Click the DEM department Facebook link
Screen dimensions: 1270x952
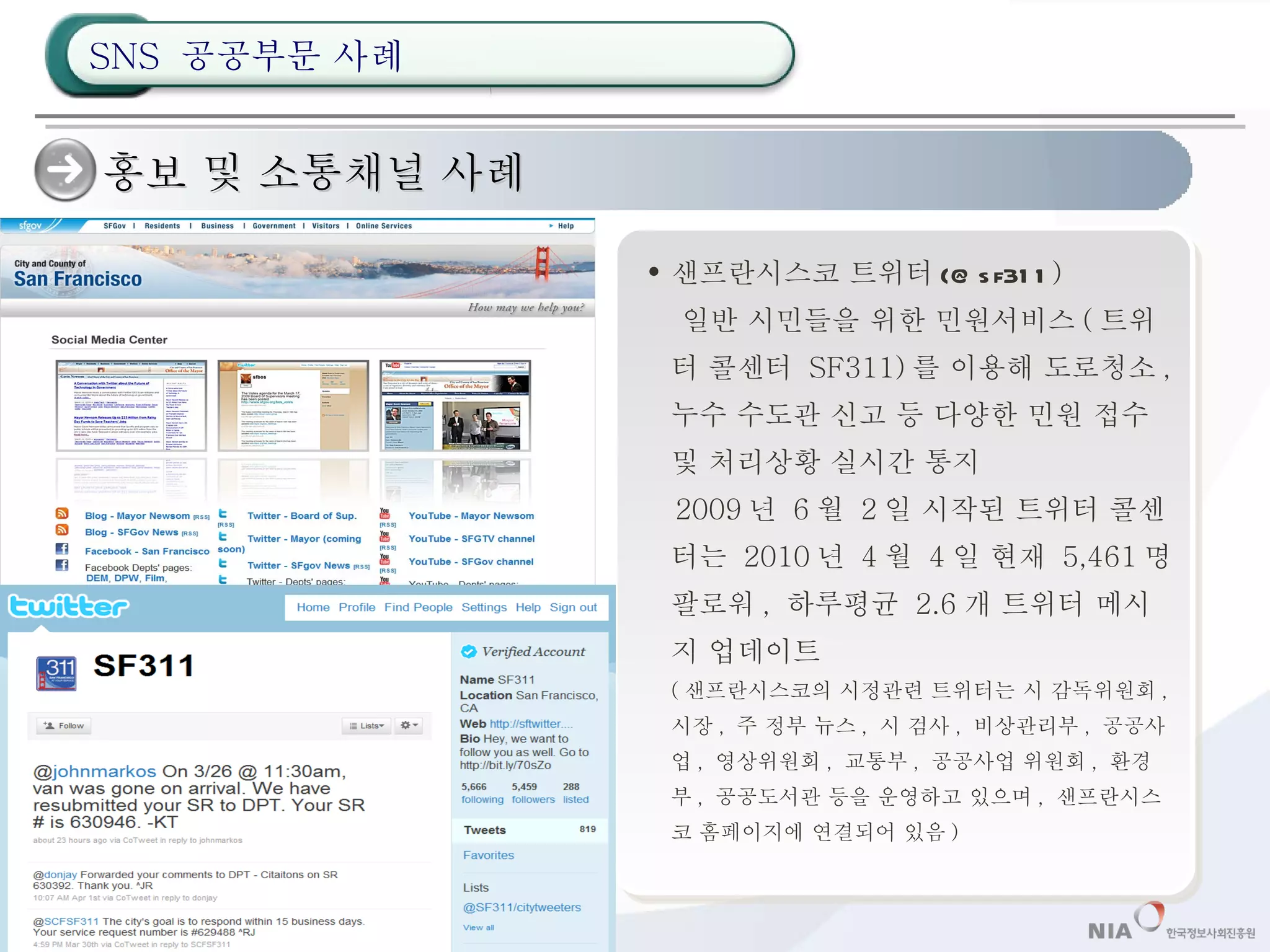tap(97, 578)
